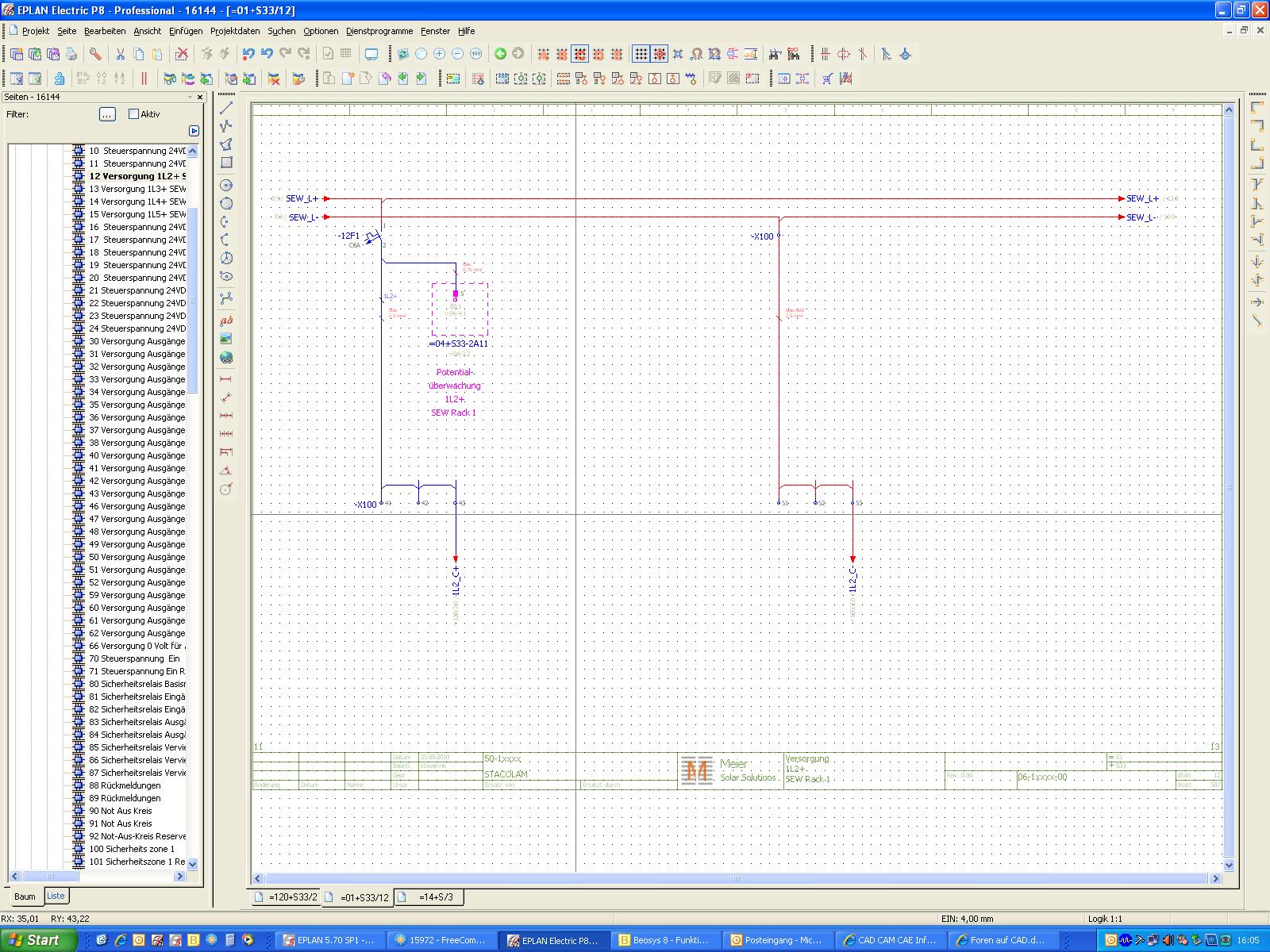This screenshot has width=1270, height=952.
Task: Click the Print icon
Action: tap(71, 54)
